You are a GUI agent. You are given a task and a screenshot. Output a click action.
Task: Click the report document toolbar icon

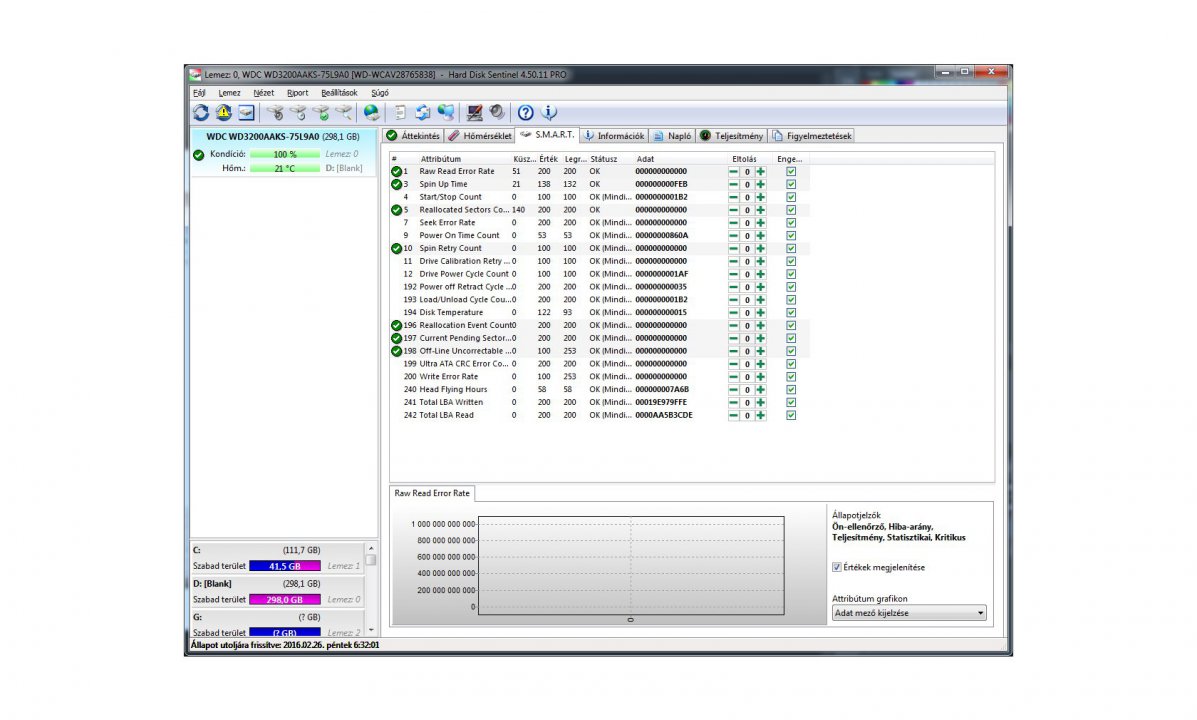(400, 113)
